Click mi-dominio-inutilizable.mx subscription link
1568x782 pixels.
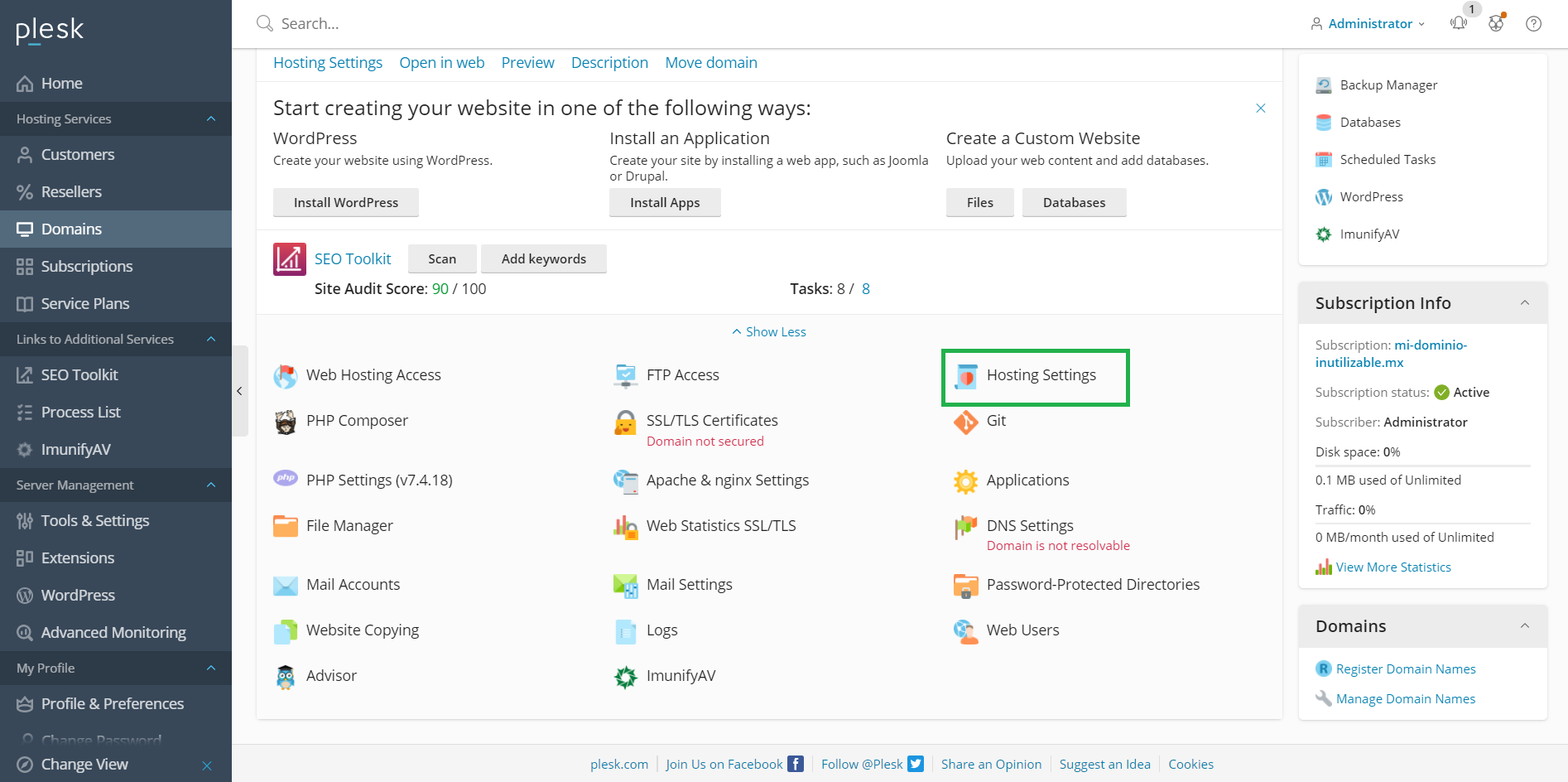(1391, 354)
